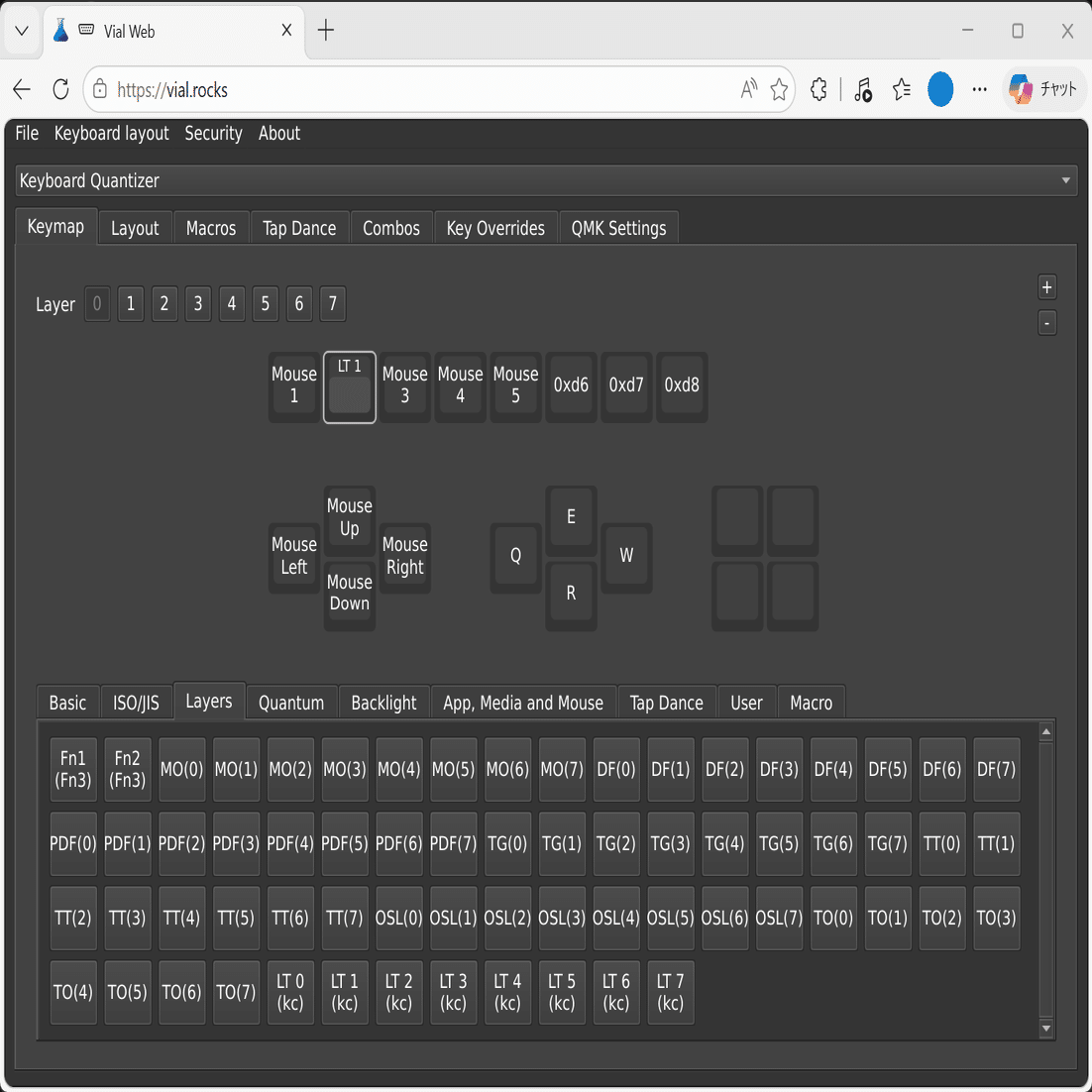1092x1092 pixels.
Task: Open the media music note icon
Action: (x=863, y=89)
